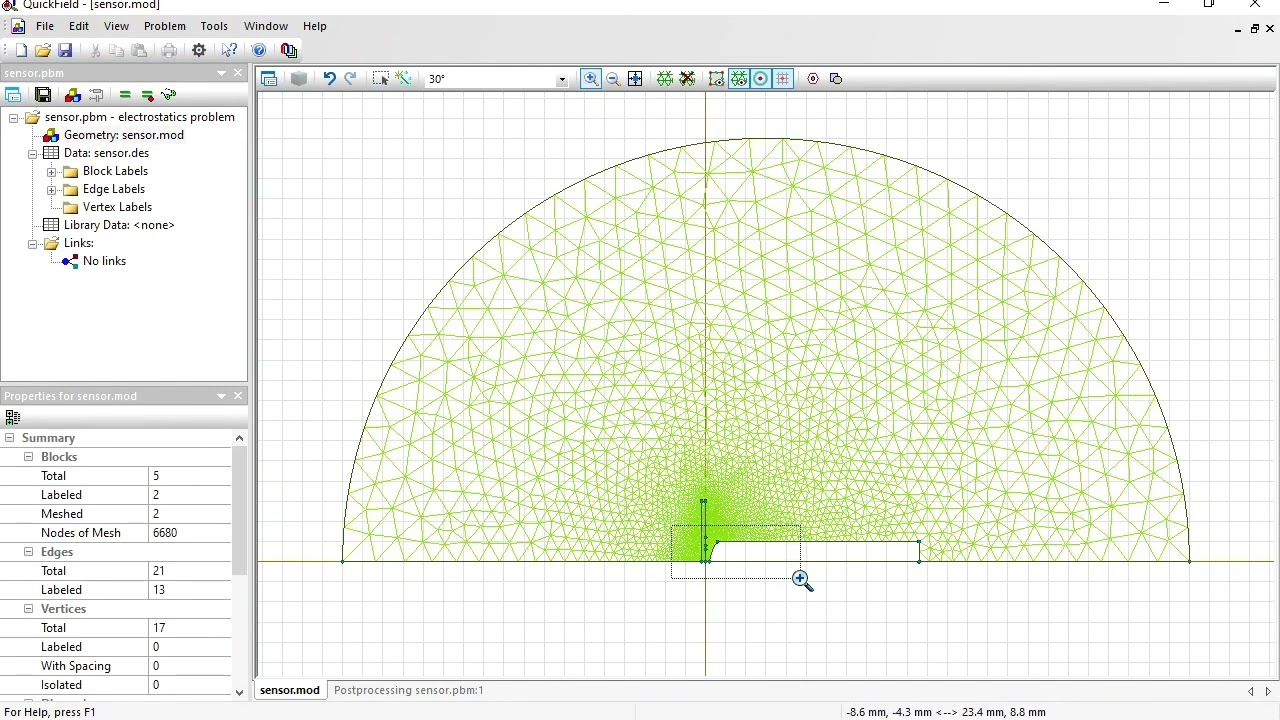Screen dimensions: 1280x720
Task: Collapse the Data: sensor.des node
Action: click(x=33, y=153)
